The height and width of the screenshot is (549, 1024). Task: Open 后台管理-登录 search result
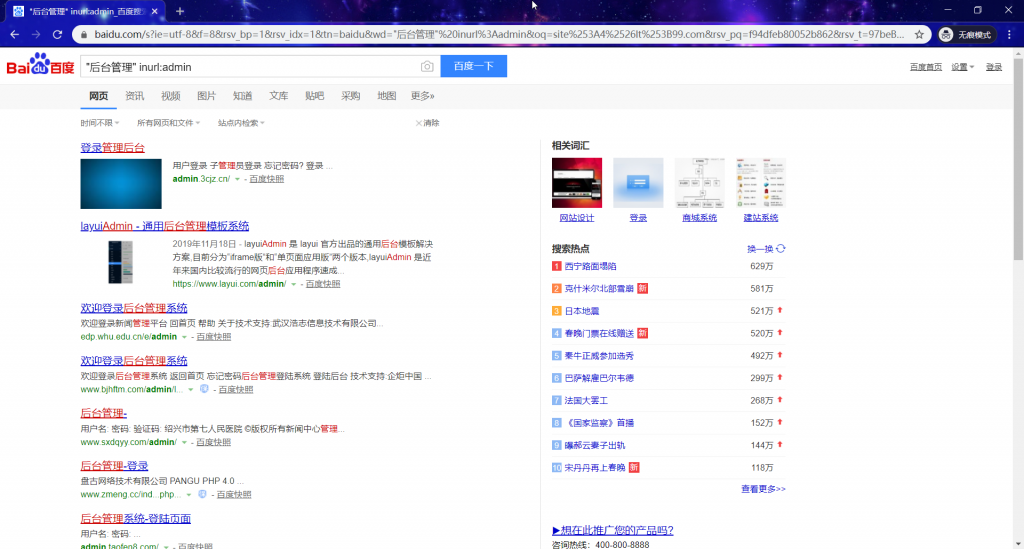pos(114,465)
